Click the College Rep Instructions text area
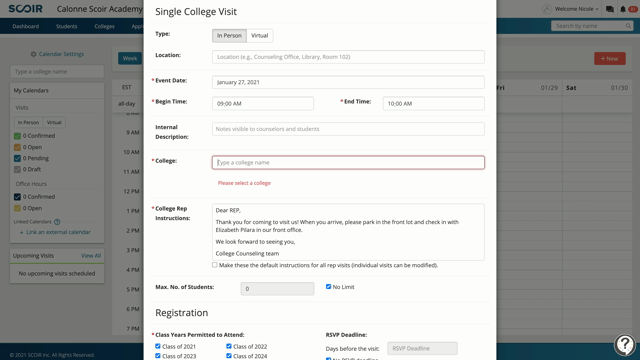The width and height of the screenshot is (640, 360). click(x=348, y=232)
